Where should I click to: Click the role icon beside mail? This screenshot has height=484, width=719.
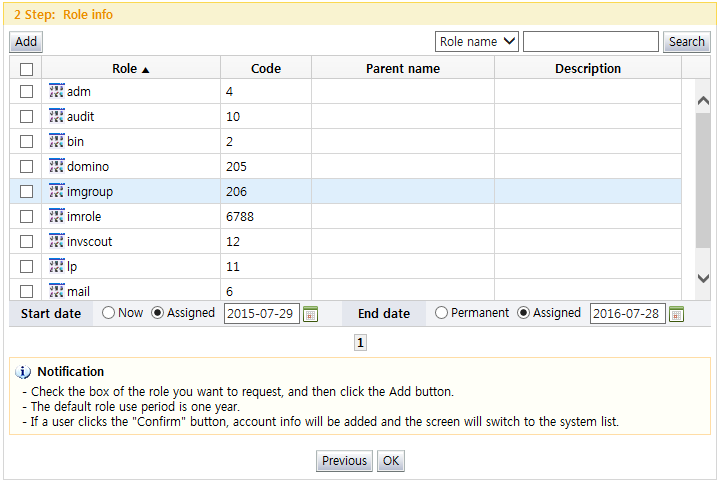point(56,291)
